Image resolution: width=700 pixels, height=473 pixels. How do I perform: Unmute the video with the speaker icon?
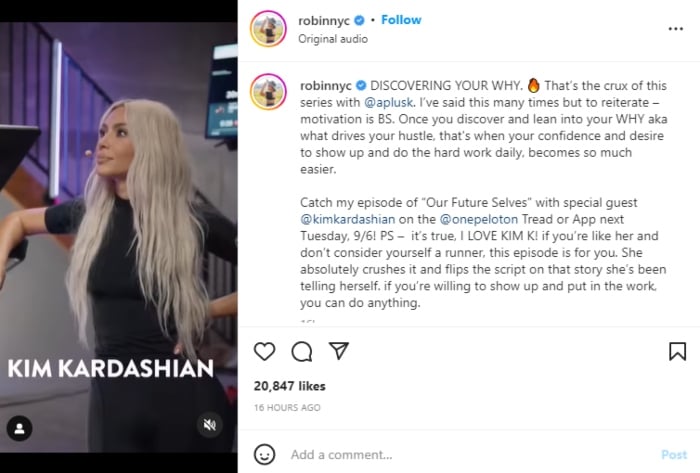point(209,424)
